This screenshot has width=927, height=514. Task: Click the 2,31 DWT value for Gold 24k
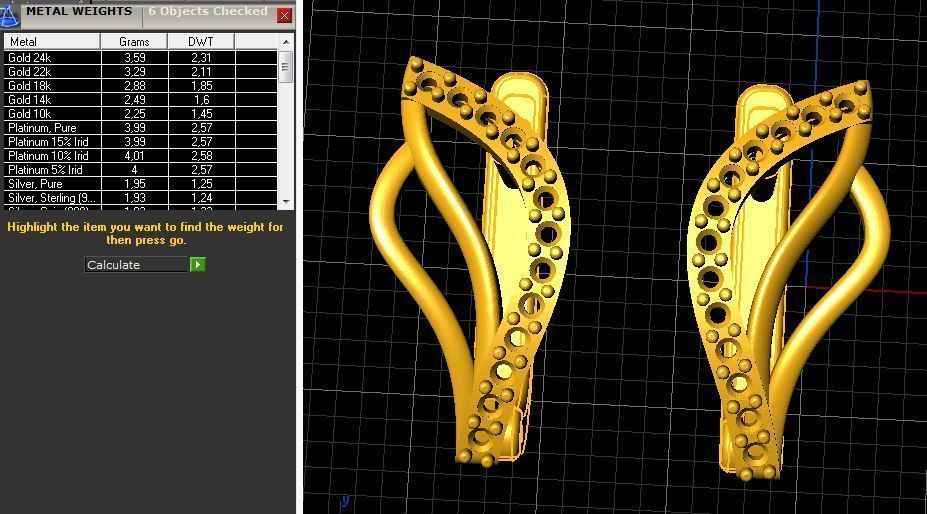click(x=202, y=58)
